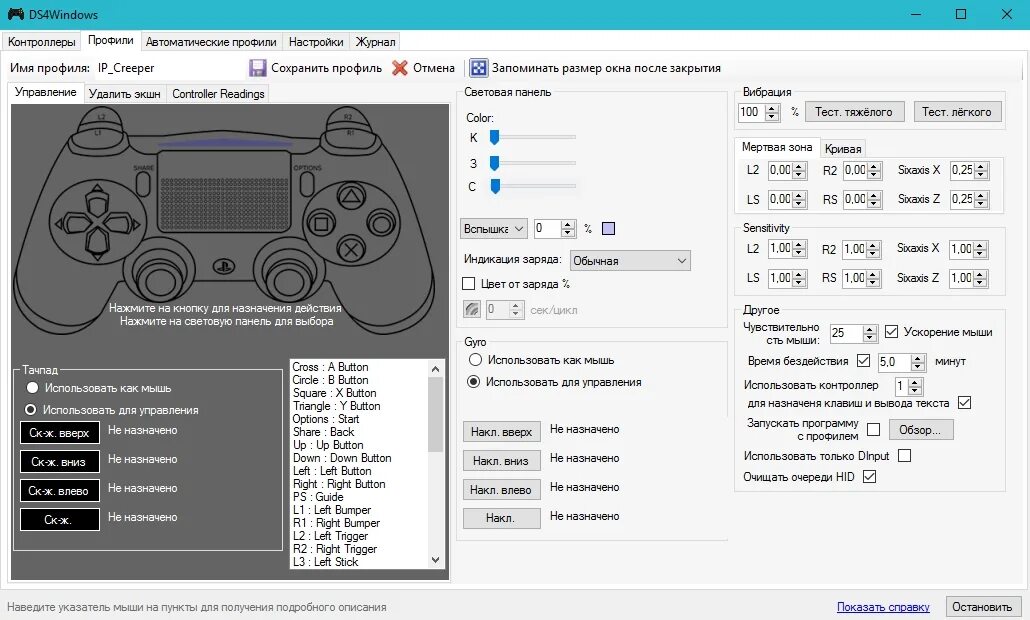Viewport: 1030px width, 620px height.
Task: Select touchpad 'Использовать как мышь' radio button
Action: [x=32, y=388]
